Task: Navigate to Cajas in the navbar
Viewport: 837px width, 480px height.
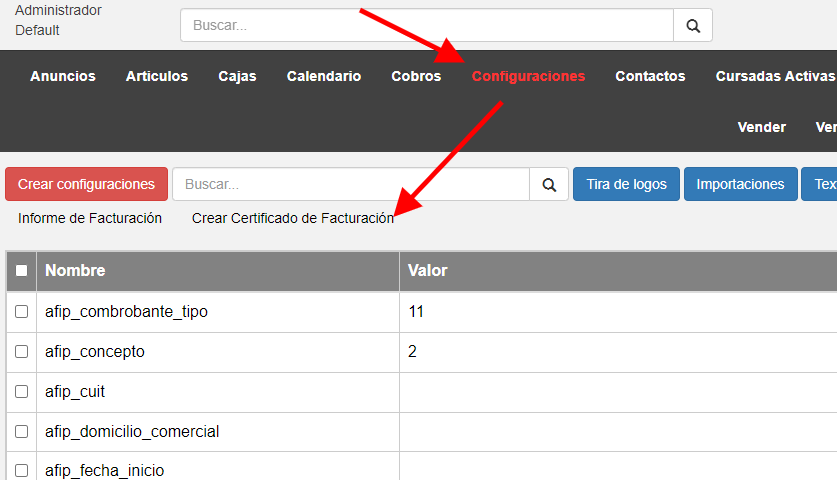Action: pos(237,76)
